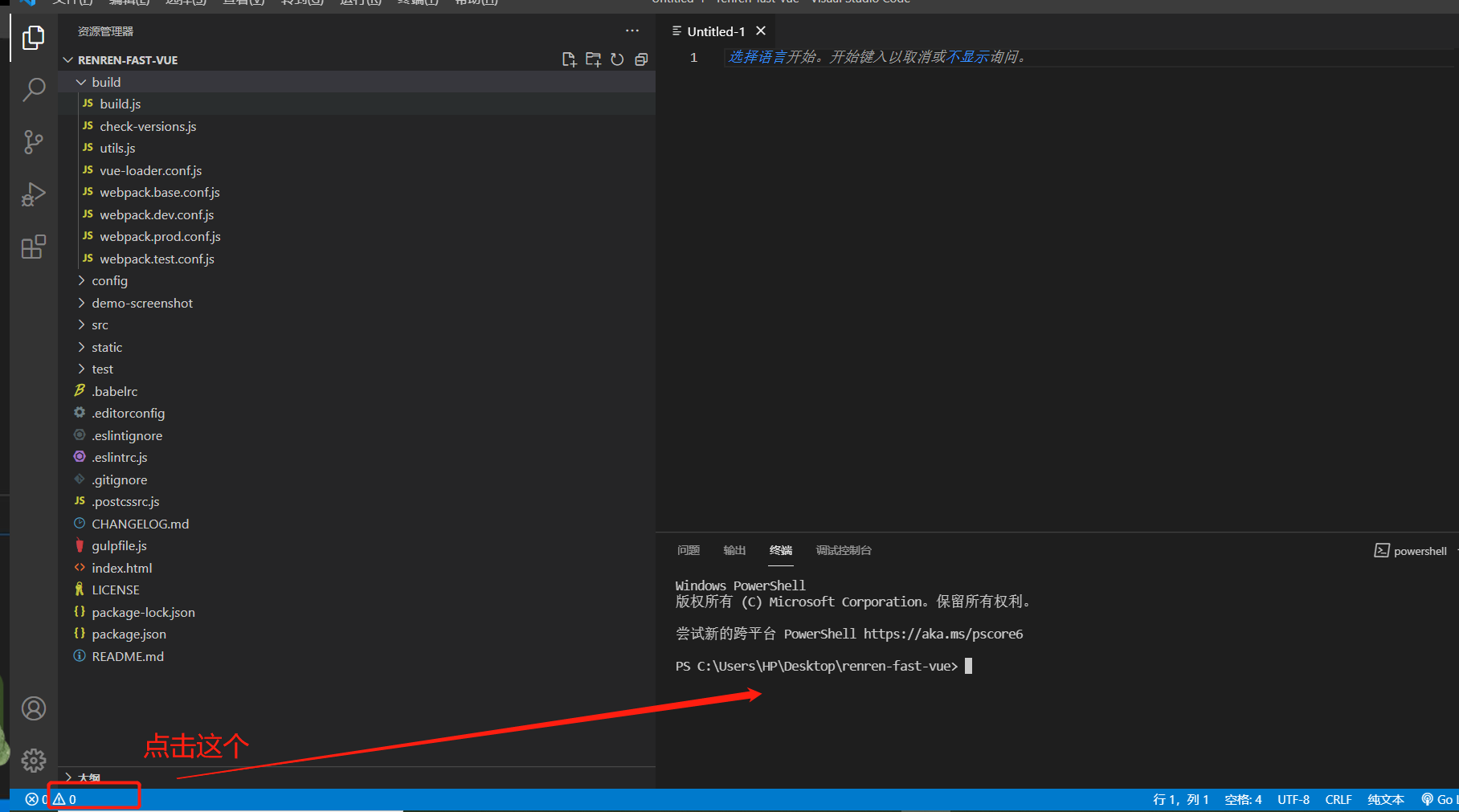Open the .babelrc file
This screenshot has height=812, width=1459.
pyautogui.click(x=357, y=391)
